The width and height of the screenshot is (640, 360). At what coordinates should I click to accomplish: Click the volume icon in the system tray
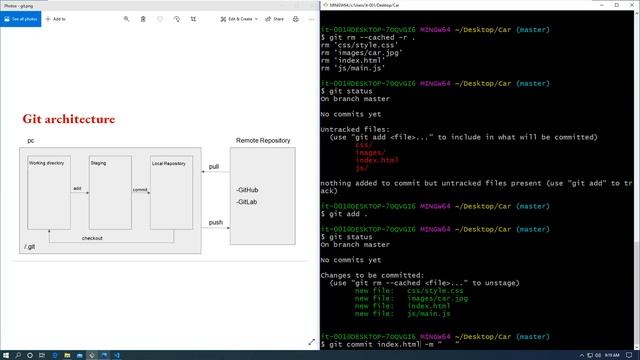coord(598,356)
